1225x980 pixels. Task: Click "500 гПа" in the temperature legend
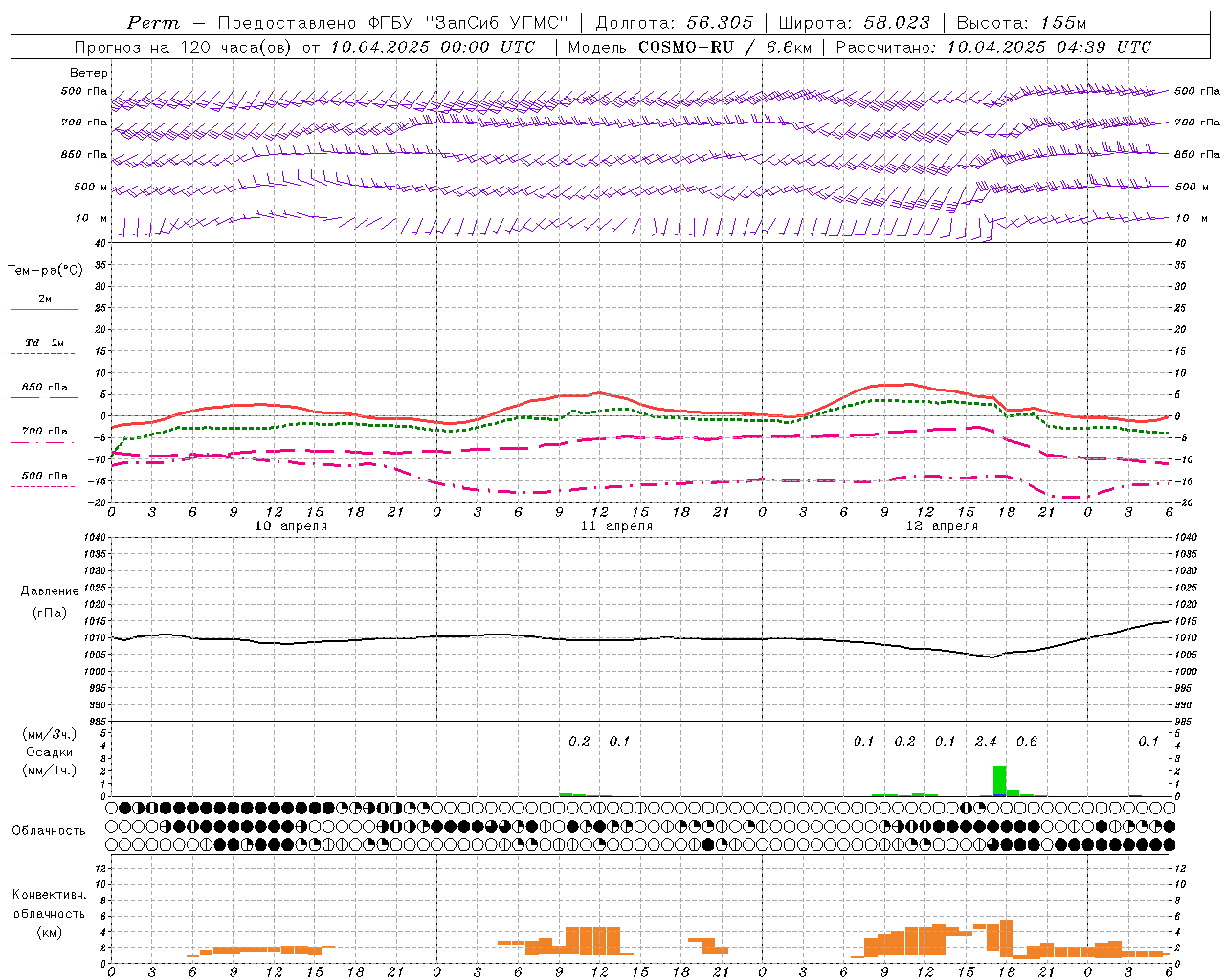(45, 476)
